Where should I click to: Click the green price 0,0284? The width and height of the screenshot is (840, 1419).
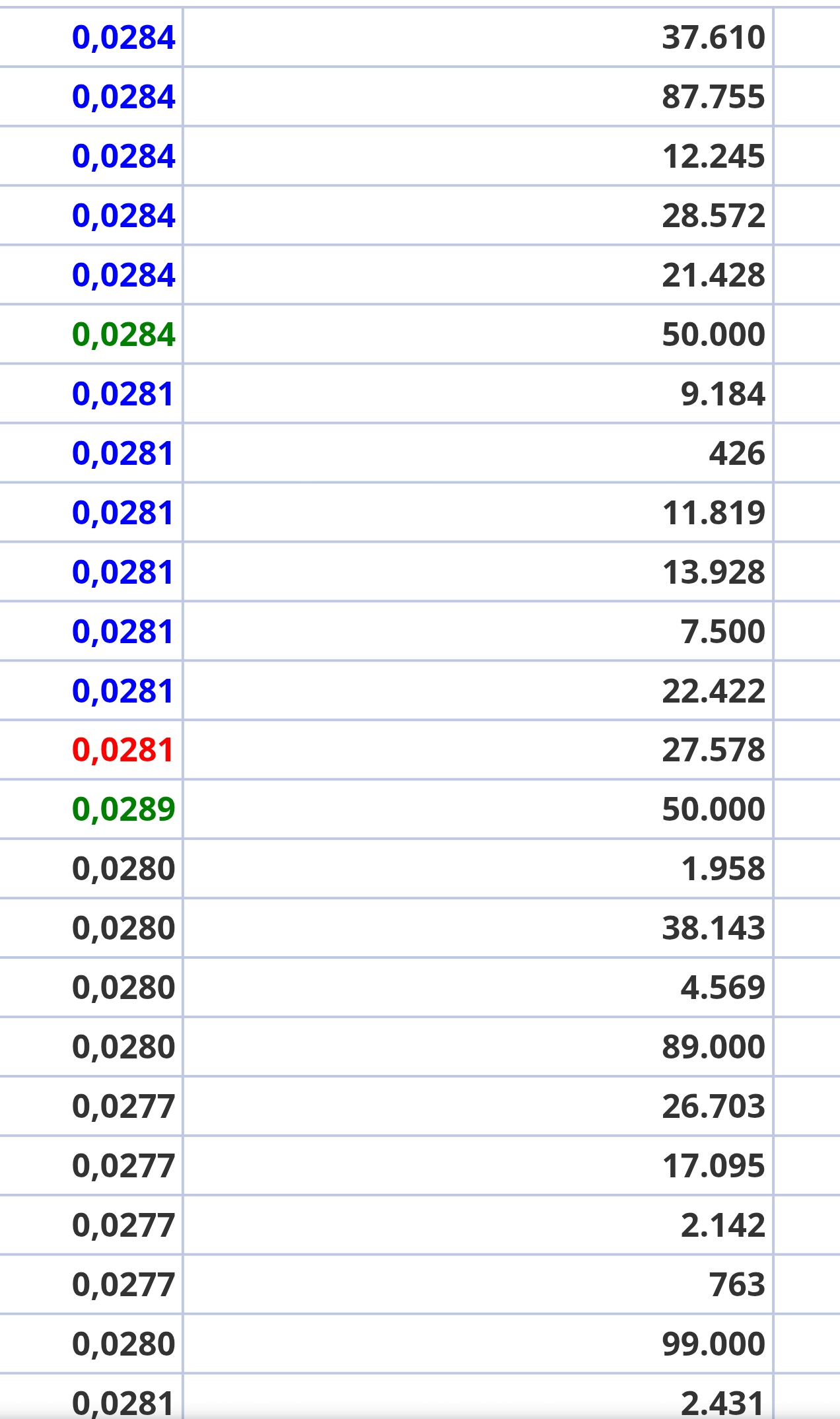(123, 334)
